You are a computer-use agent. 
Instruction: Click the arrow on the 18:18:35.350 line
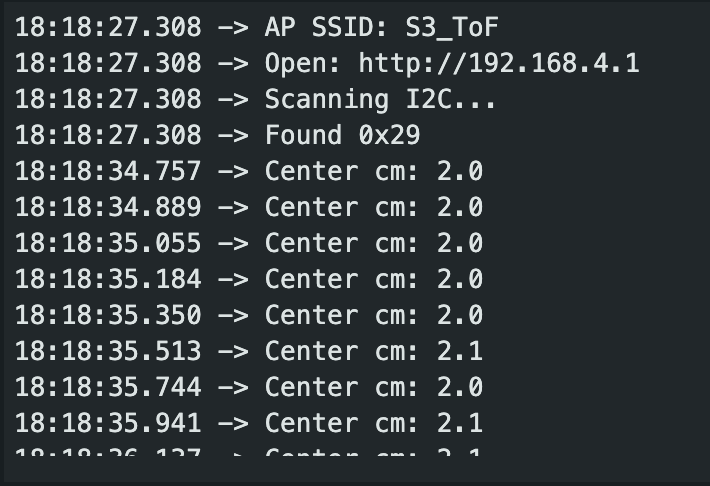[x=233, y=315]
